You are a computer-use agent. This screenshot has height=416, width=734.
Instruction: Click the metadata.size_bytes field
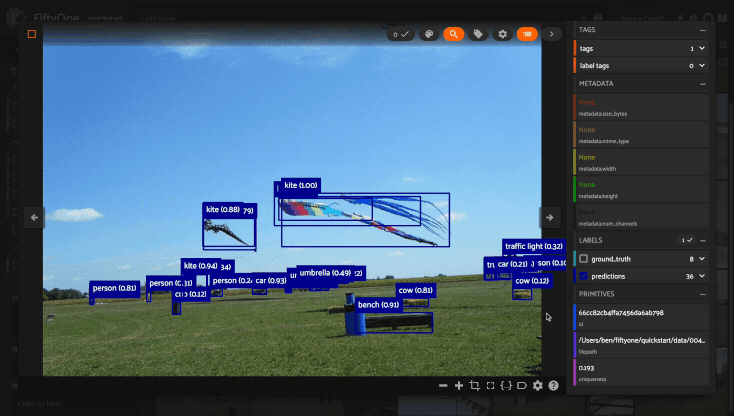point(641,107)
